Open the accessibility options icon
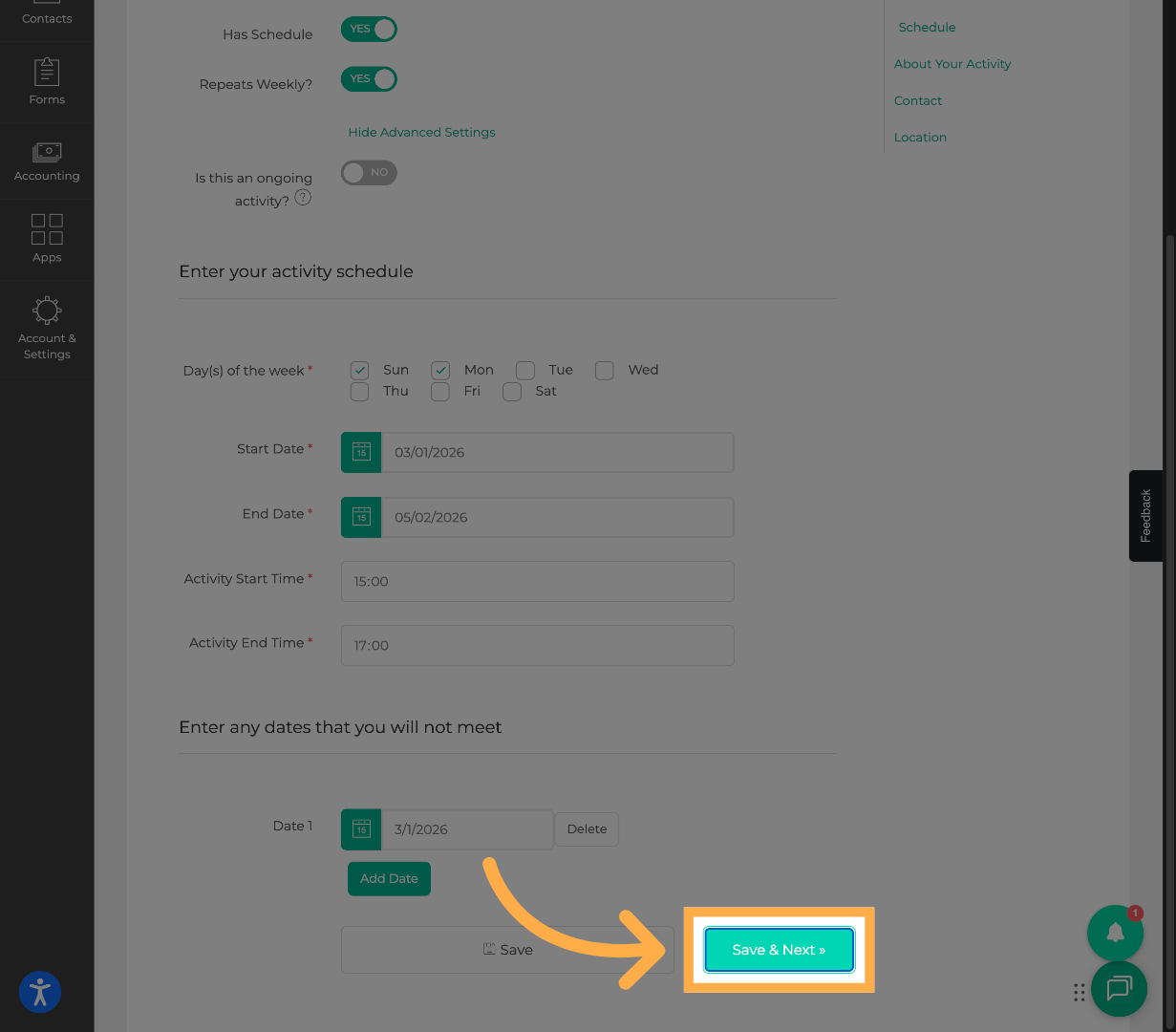The width and height of the screenshot is (1176, 1032). click(40, 992)
